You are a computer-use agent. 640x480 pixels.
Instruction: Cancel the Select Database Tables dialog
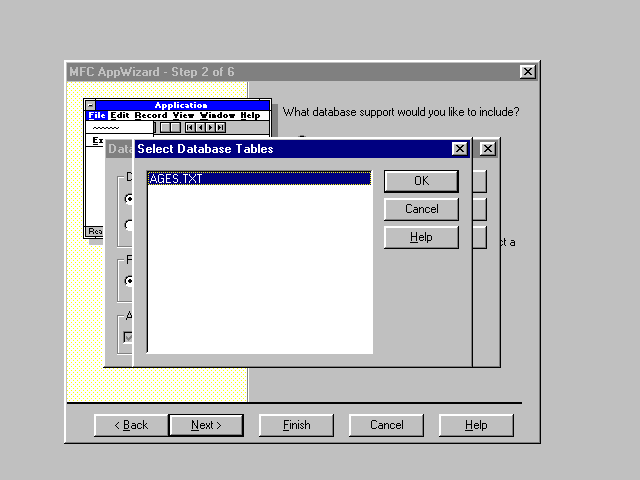[x=421, y=209]
